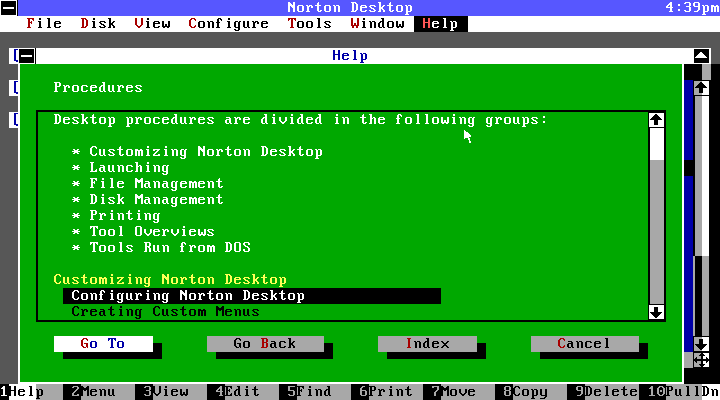
Task: Open the File menu
Action: [44, 23]
